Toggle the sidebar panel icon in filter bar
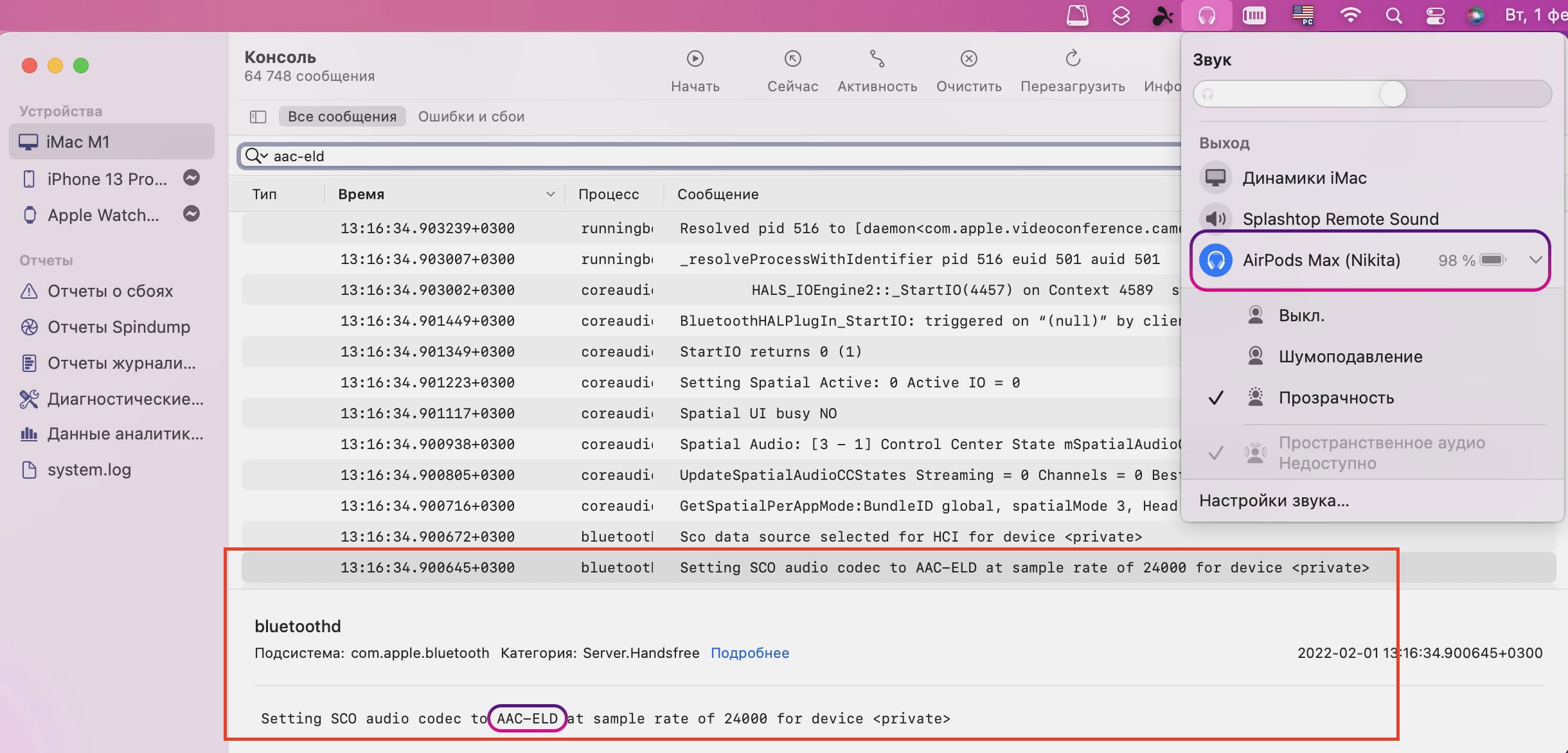Image resolution: width=1568 pixels, height=753 pixels. click(258, 117)
